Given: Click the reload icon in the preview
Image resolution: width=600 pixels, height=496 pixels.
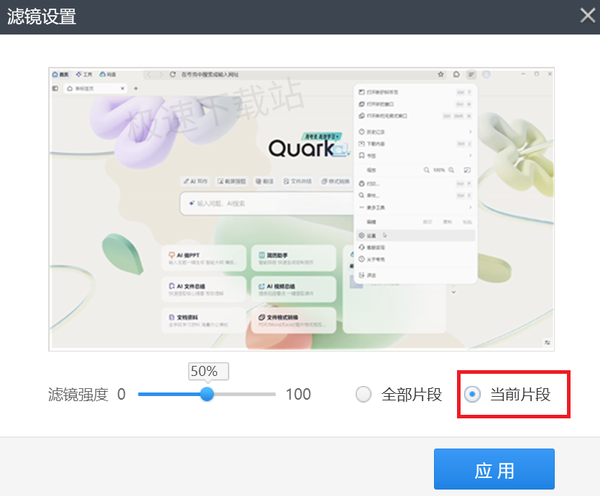Looking at the screenshot, I should [173, 74].
